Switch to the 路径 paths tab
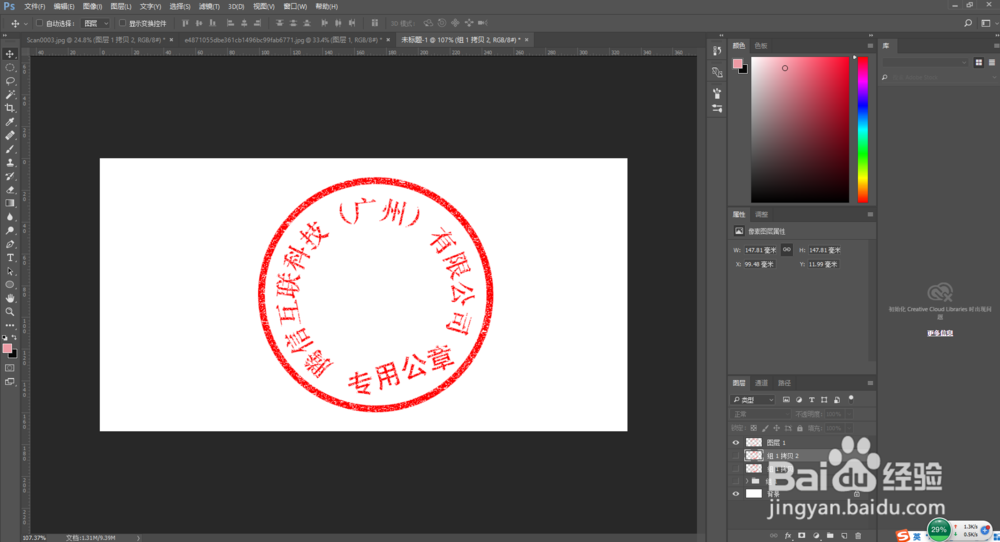The image size is (1000, 542). pyautogui.click(x=784, y=383)
